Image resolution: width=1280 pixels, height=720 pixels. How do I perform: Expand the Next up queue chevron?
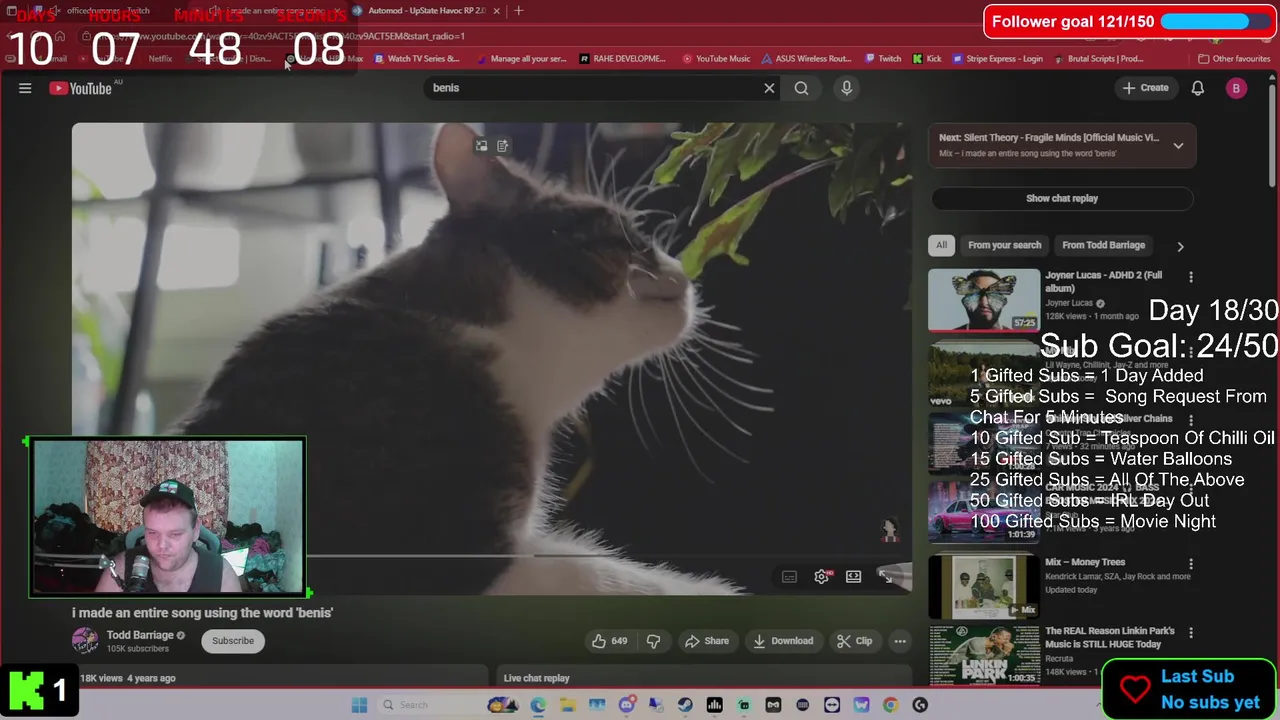click(1178, 145)
